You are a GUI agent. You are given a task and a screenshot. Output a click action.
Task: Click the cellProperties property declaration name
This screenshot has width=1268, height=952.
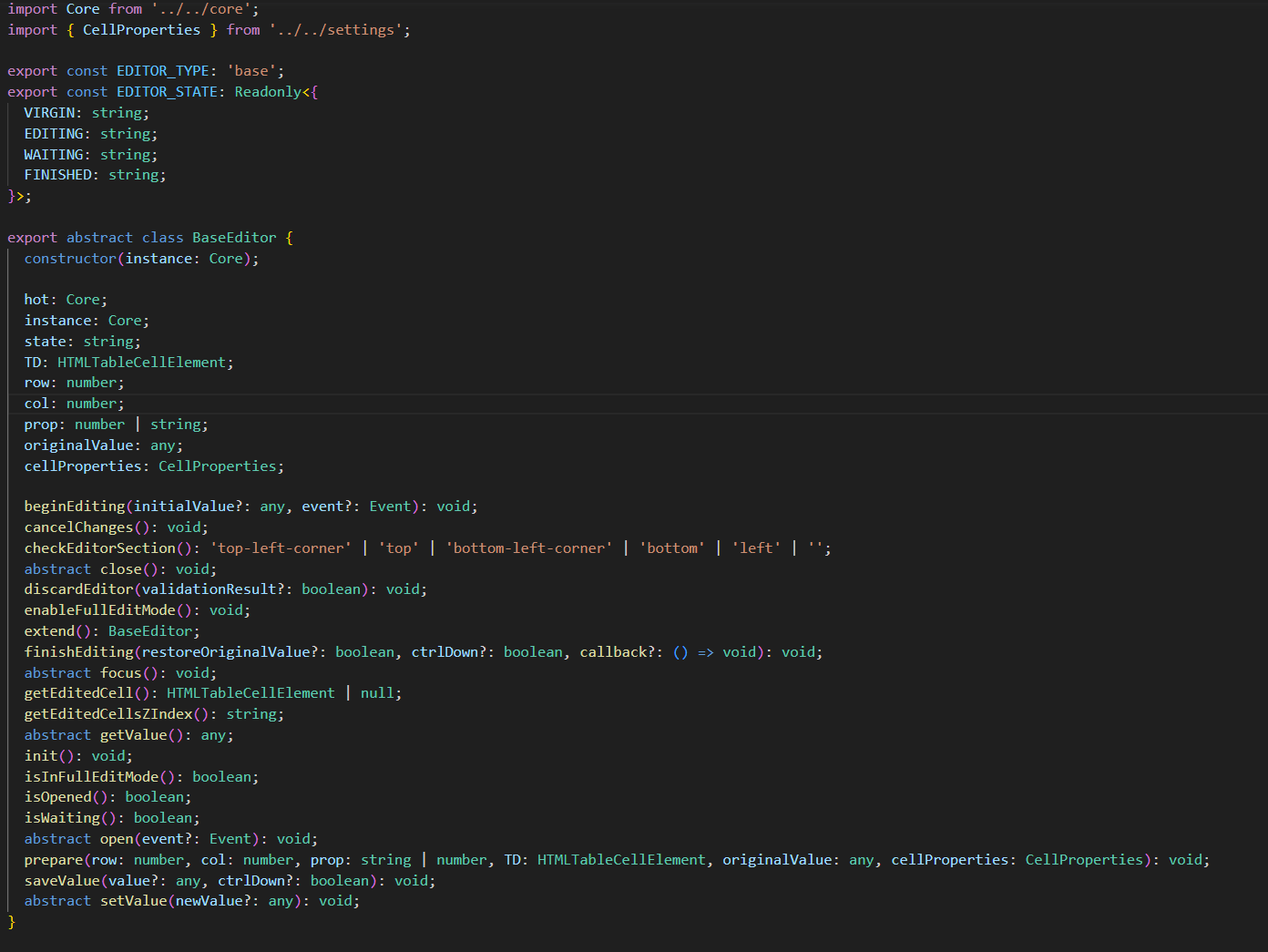83,466
